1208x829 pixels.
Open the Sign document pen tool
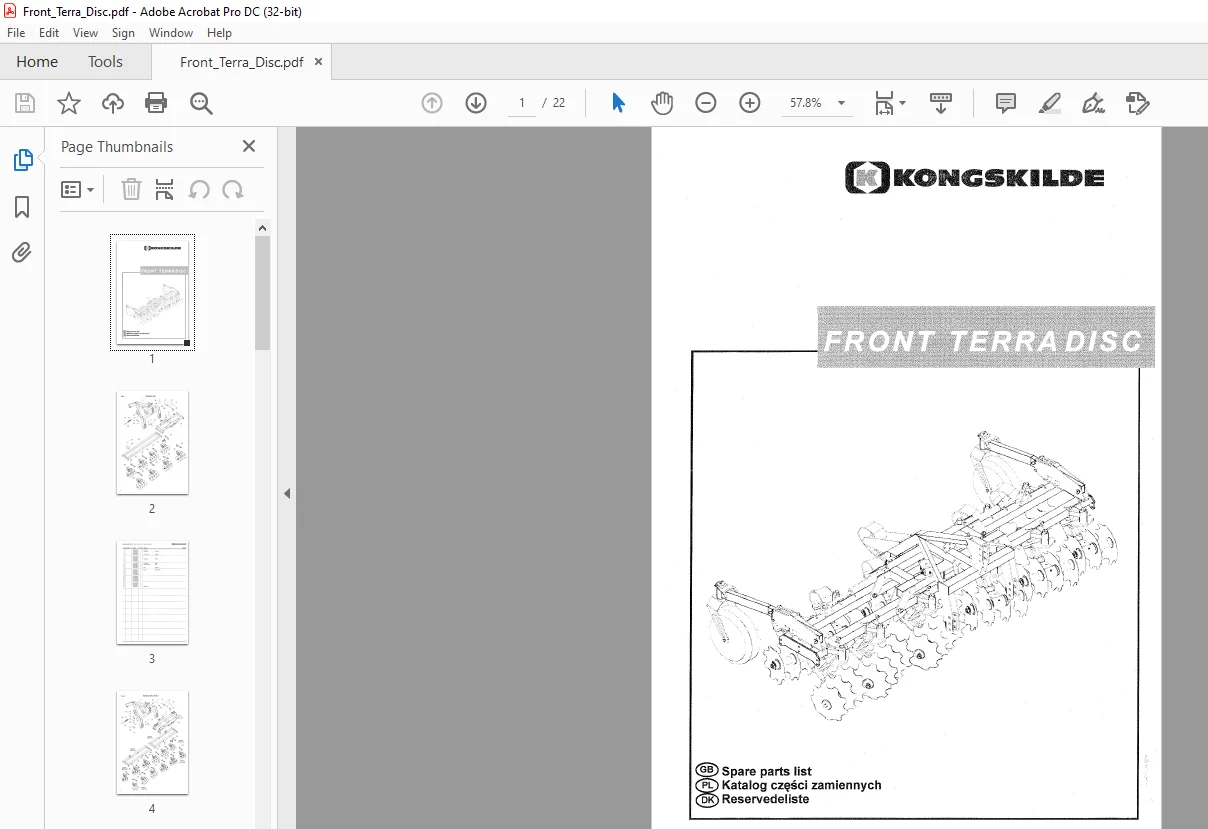pos(1094,103)
